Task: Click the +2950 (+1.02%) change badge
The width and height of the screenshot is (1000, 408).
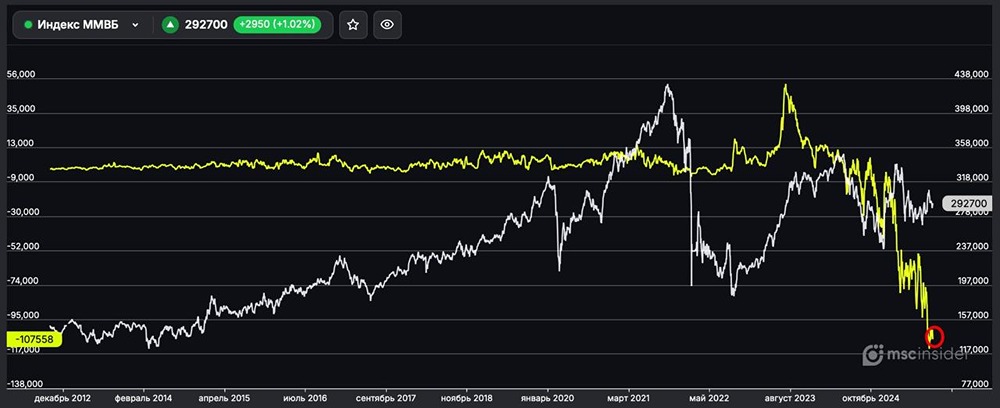Action: [x=277, y=25]
